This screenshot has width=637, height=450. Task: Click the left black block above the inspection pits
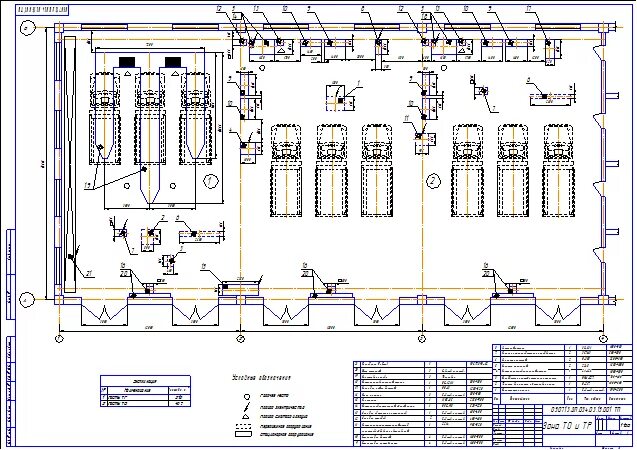point(127,62)
